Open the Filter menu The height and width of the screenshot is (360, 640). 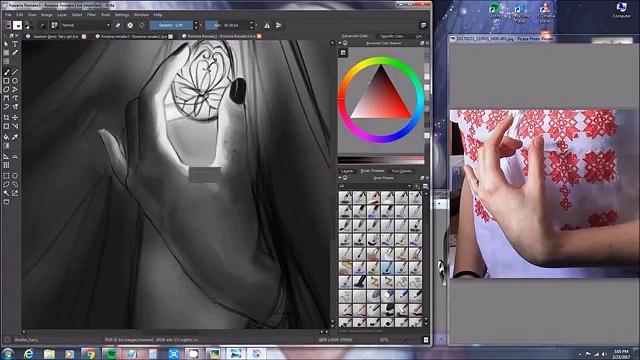click(x=91, y=15)
